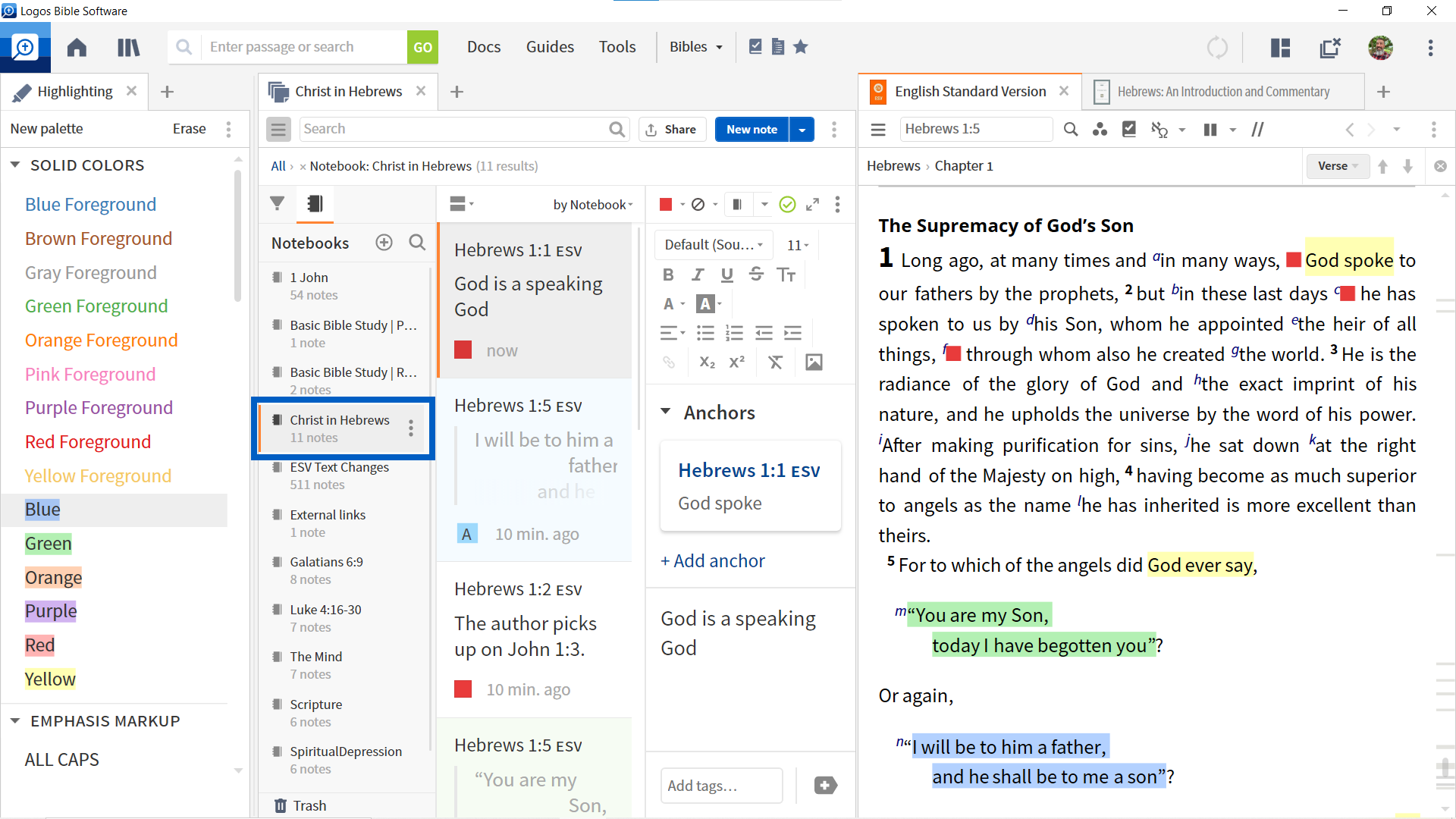Select the Yellow highlight style
Screen dimensions: 1456x819
click(x=50, y=679)
